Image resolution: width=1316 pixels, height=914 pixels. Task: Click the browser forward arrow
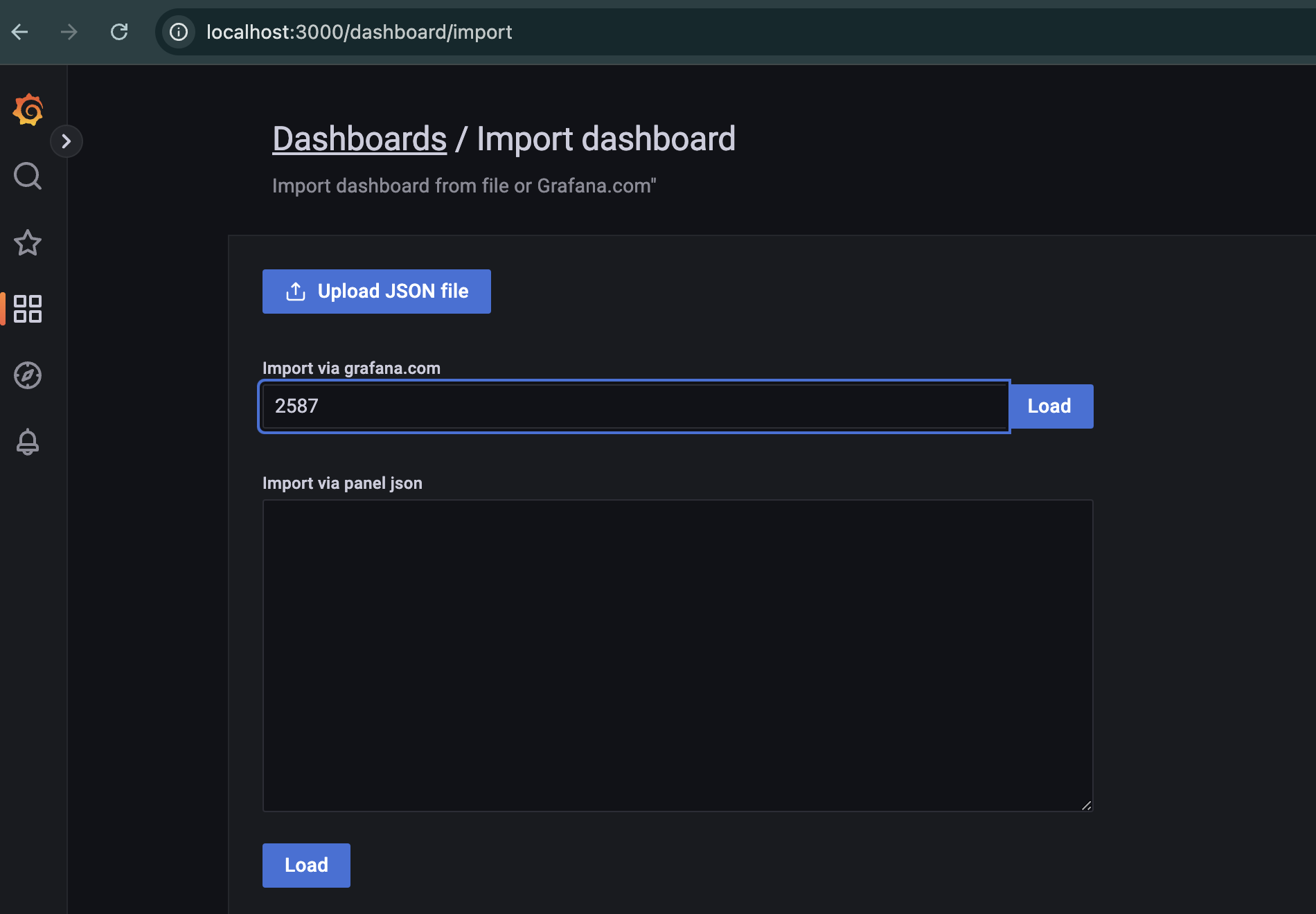(69, 32)
